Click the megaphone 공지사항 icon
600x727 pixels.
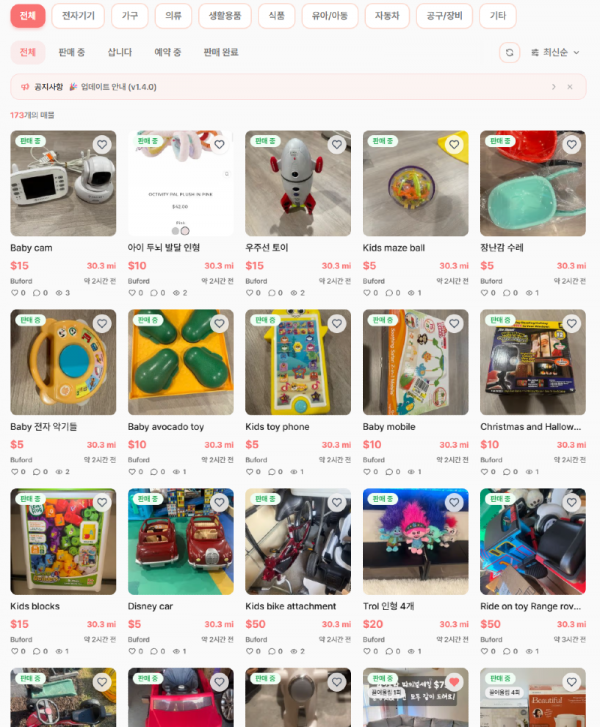pos(25,87)
